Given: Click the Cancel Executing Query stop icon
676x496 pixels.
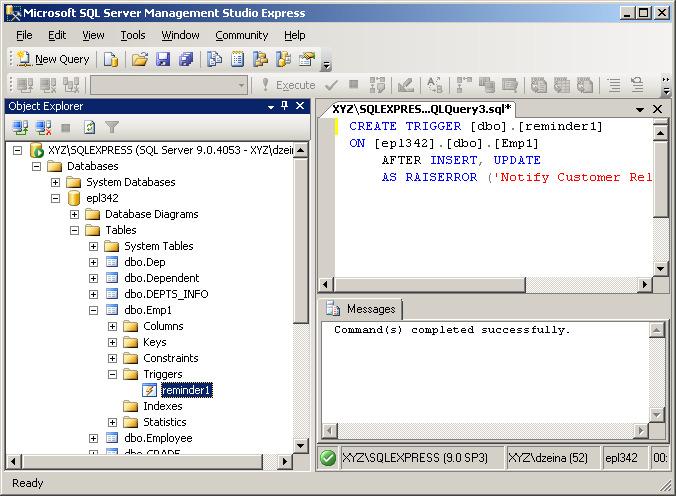Looking at the screenshot, I should pyautogui.click(x=354, y=85).
